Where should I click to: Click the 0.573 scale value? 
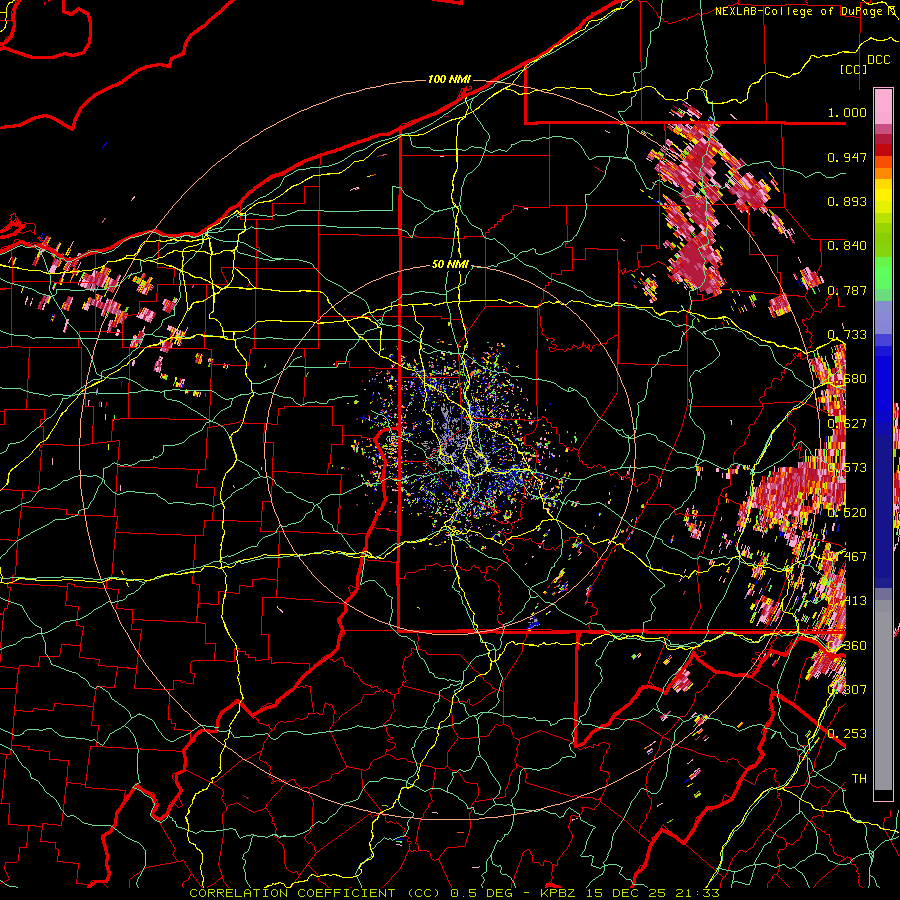(x=847, y=467)
